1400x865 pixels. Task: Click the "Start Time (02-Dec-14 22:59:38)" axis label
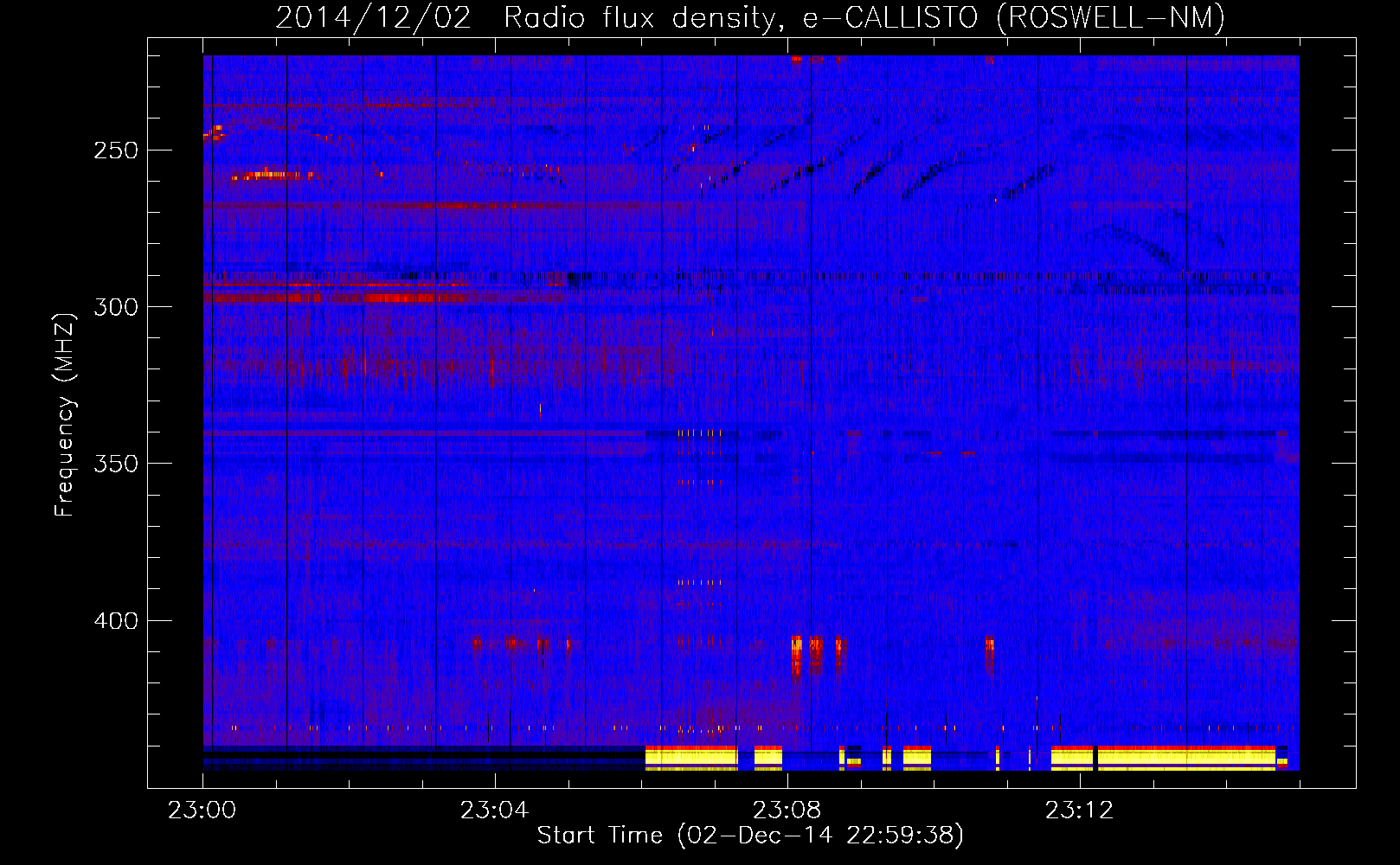pyautogui.click(x=750, y=836)
